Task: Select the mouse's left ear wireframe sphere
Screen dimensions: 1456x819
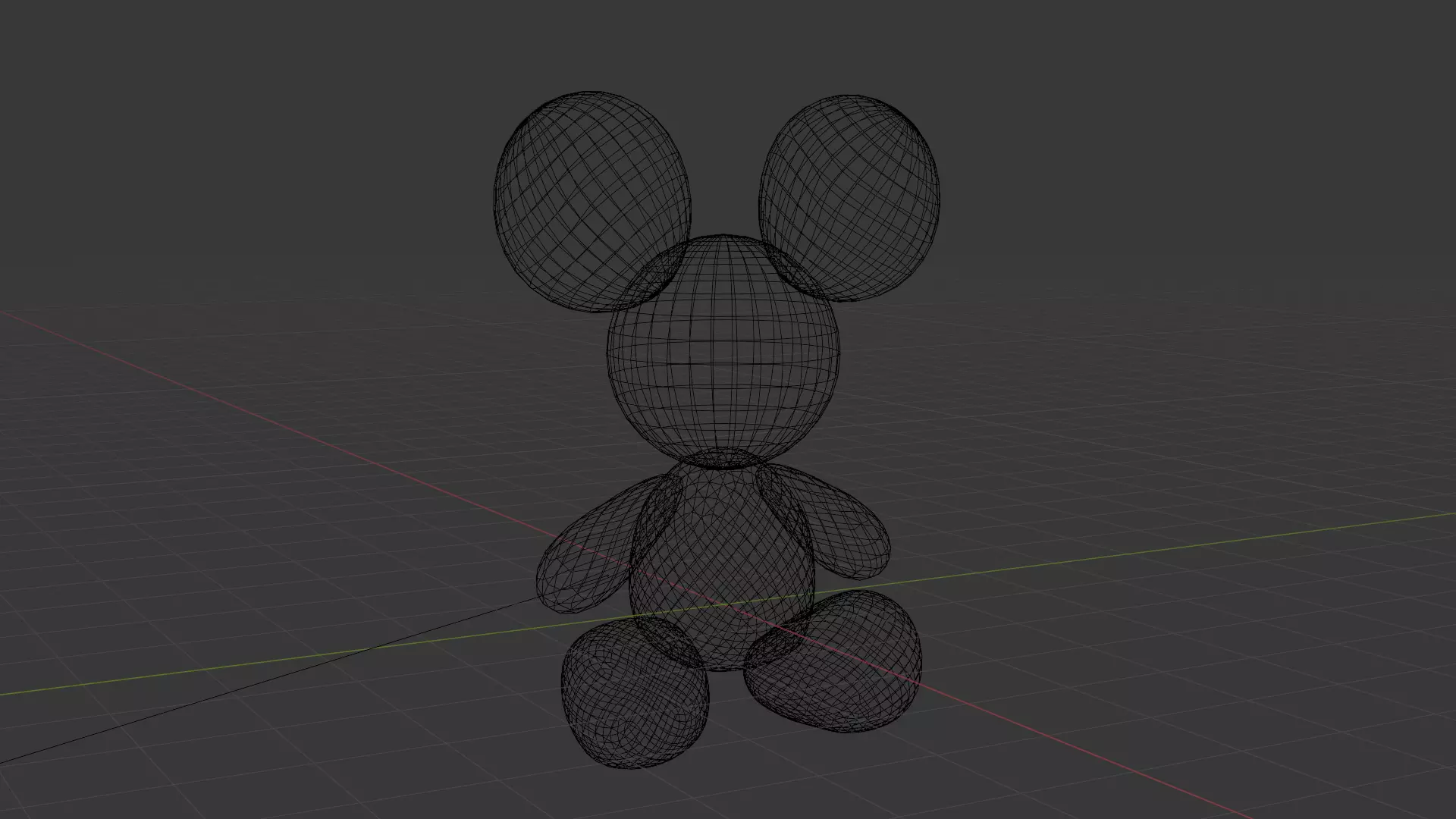Action: coord(592,202)
